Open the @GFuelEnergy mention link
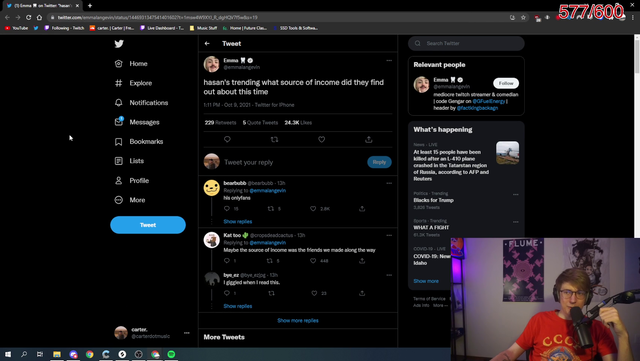The width and height of the screenshot is (640, 361). click(489, 101)
